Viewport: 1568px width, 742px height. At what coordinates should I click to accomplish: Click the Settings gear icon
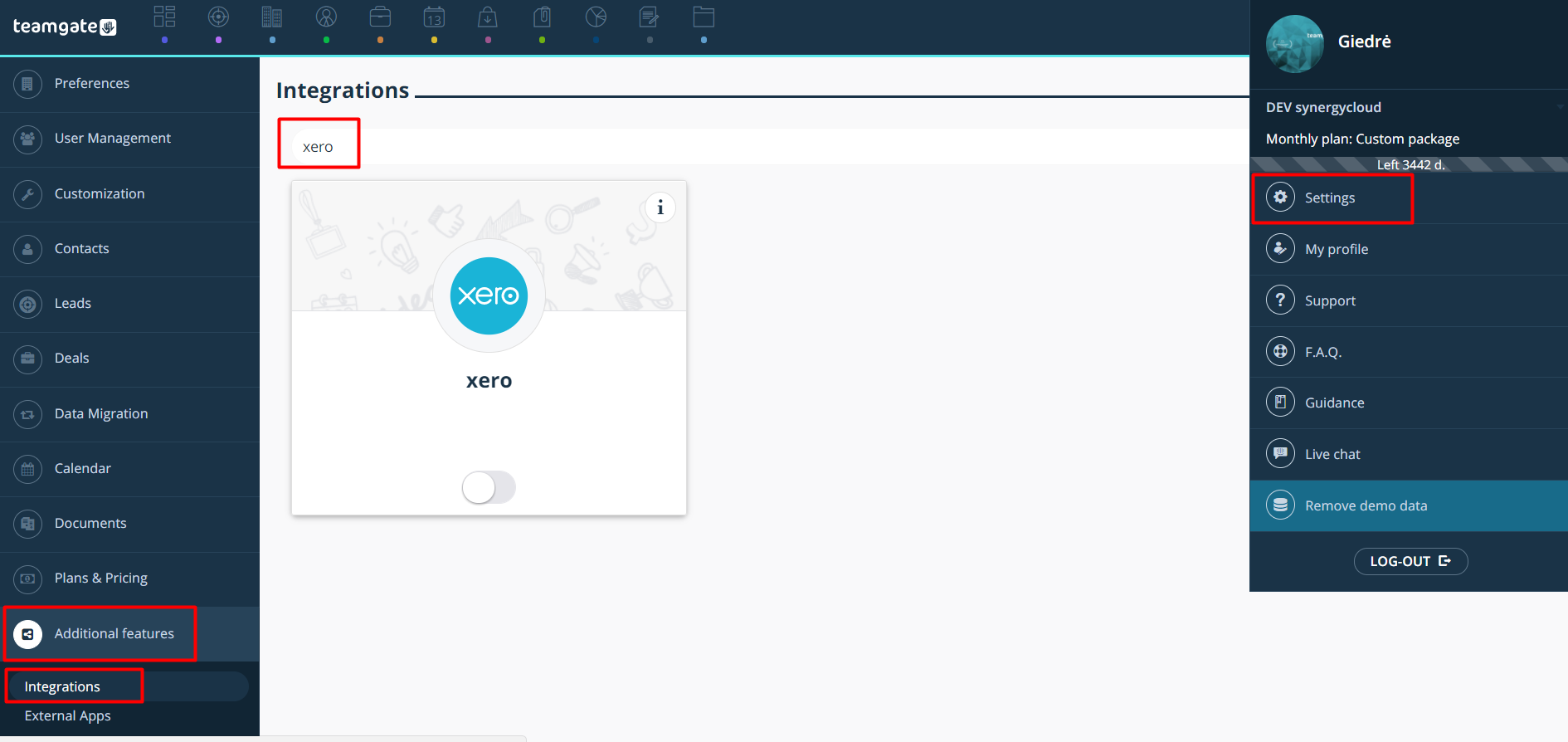pos(1280,198)
